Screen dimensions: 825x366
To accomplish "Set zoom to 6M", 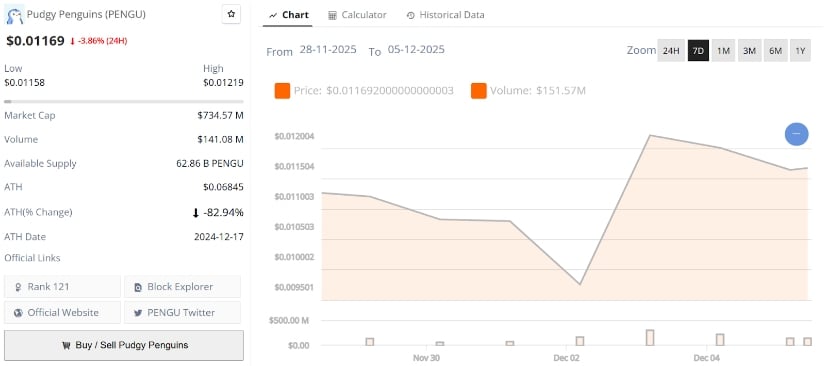I will pos(775,50).
